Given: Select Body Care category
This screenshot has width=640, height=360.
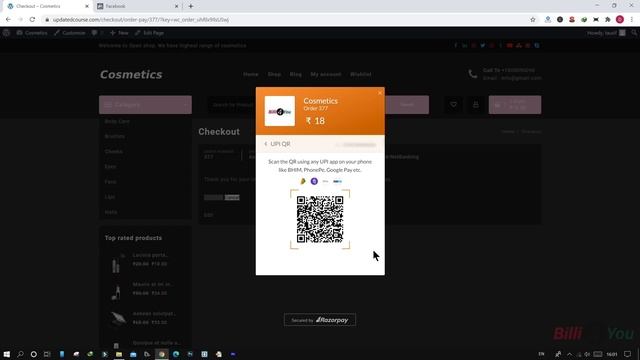Looking at the screenshot, I should pyautogui.click(x=117, y=121).
